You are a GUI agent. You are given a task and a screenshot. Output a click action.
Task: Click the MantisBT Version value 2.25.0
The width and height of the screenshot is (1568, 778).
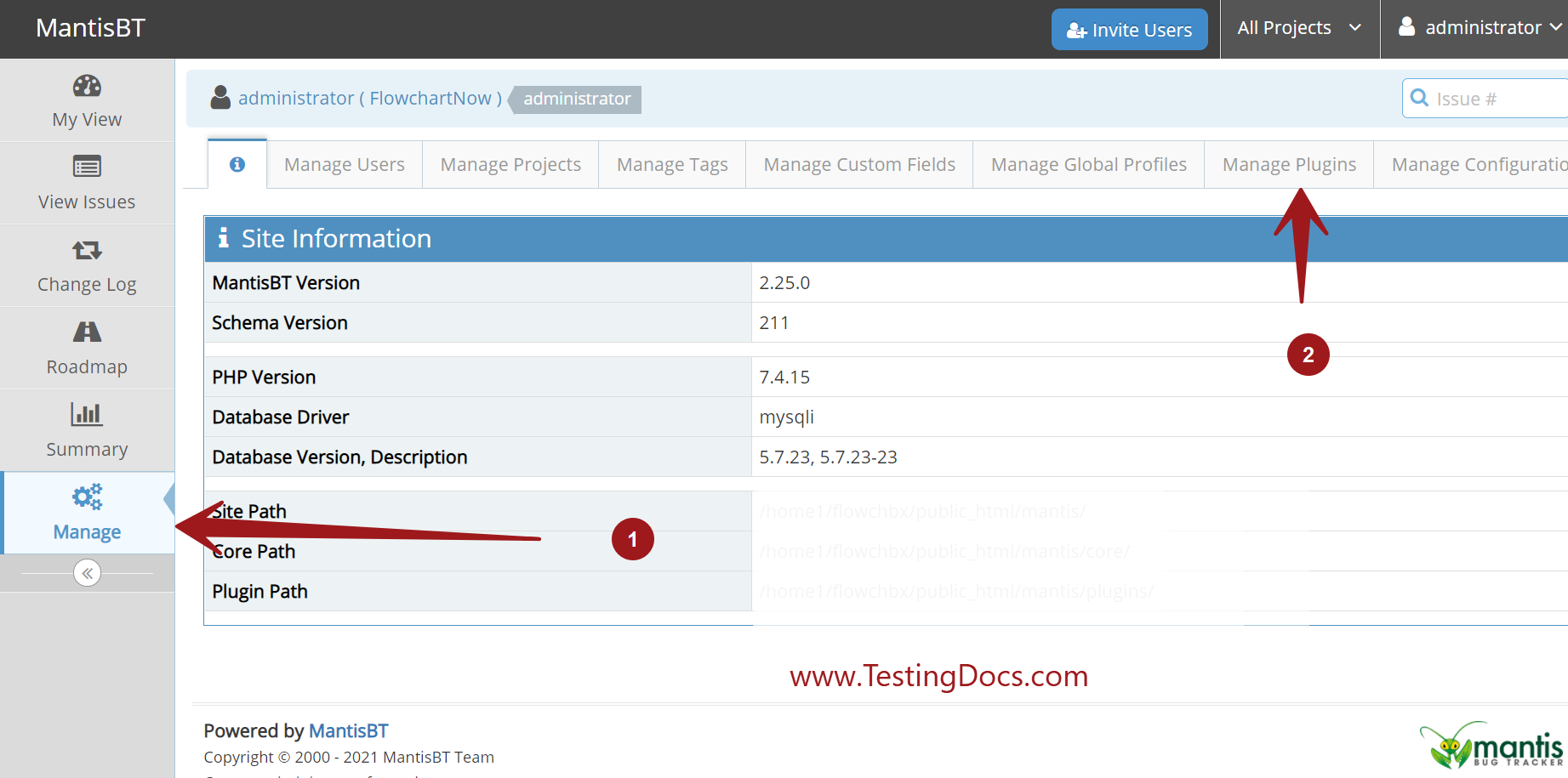click(x=784, y=283)
